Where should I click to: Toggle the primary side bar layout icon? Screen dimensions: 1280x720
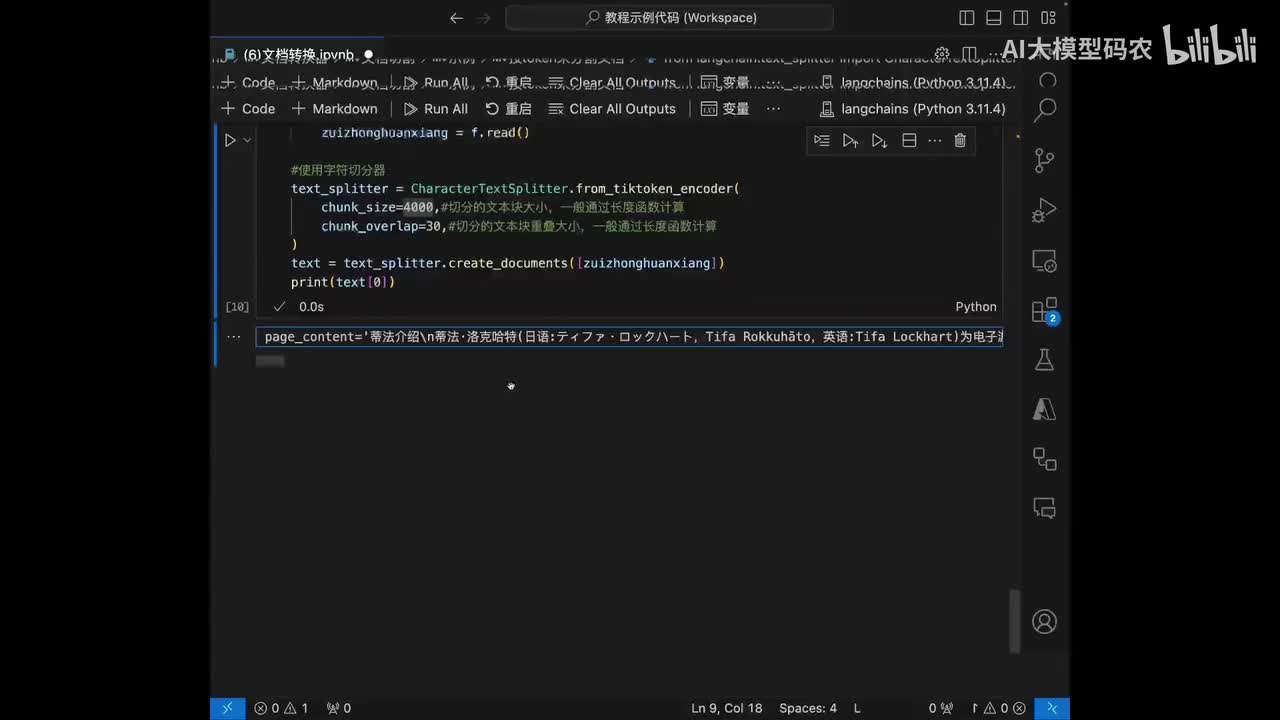click(x=966, y=18)
